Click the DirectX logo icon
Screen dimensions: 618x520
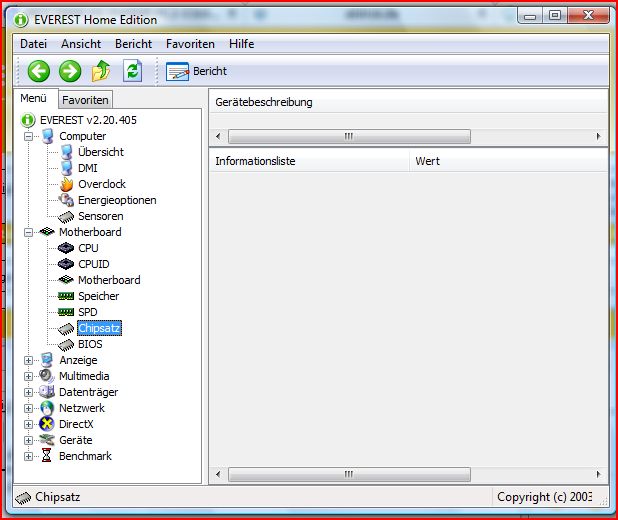point(47,424)
